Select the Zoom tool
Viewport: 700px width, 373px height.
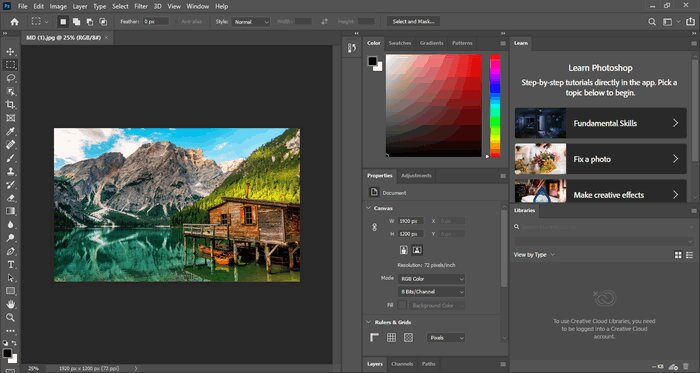10,318
